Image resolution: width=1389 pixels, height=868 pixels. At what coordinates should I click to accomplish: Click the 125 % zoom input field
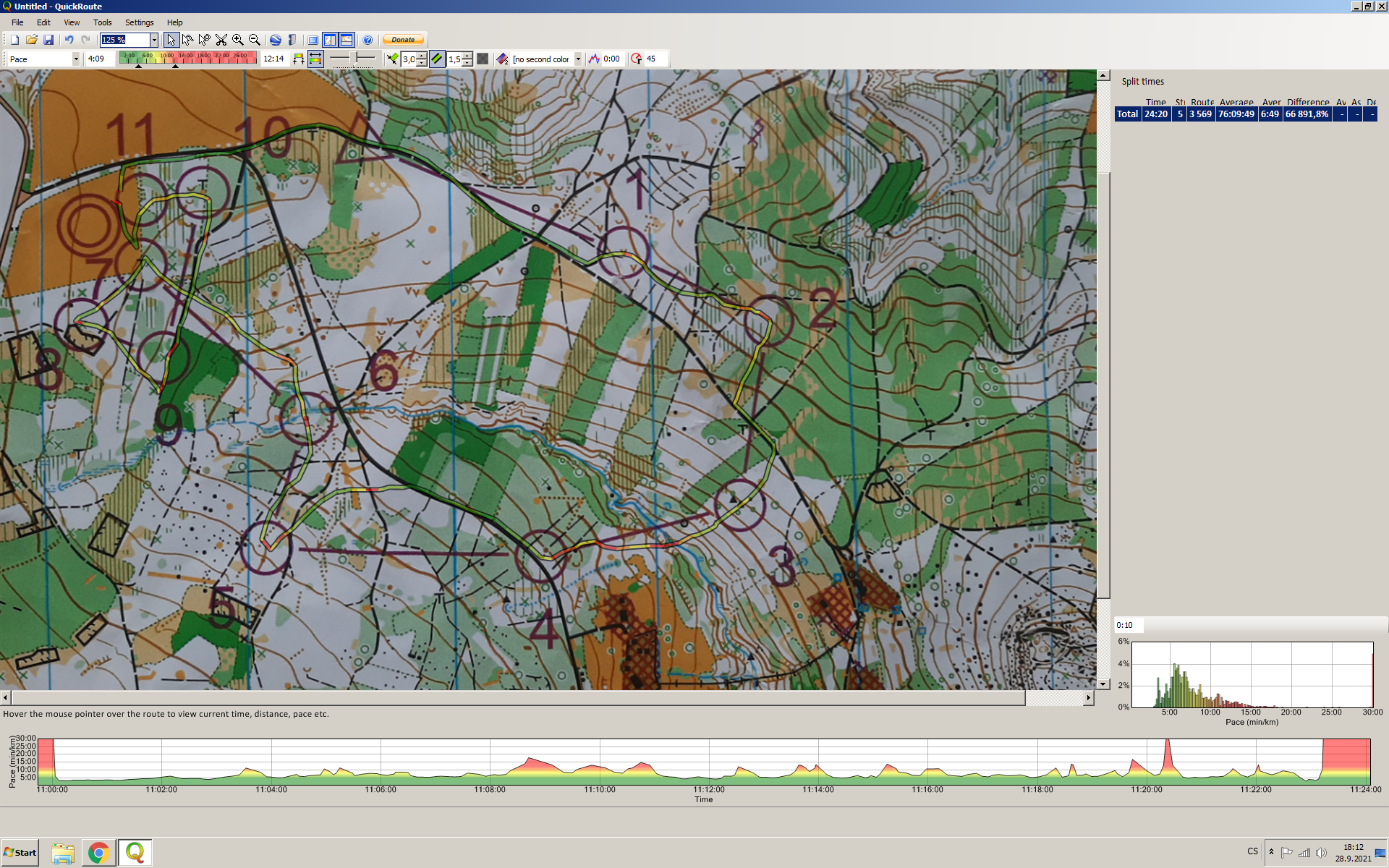coord(125,40)
